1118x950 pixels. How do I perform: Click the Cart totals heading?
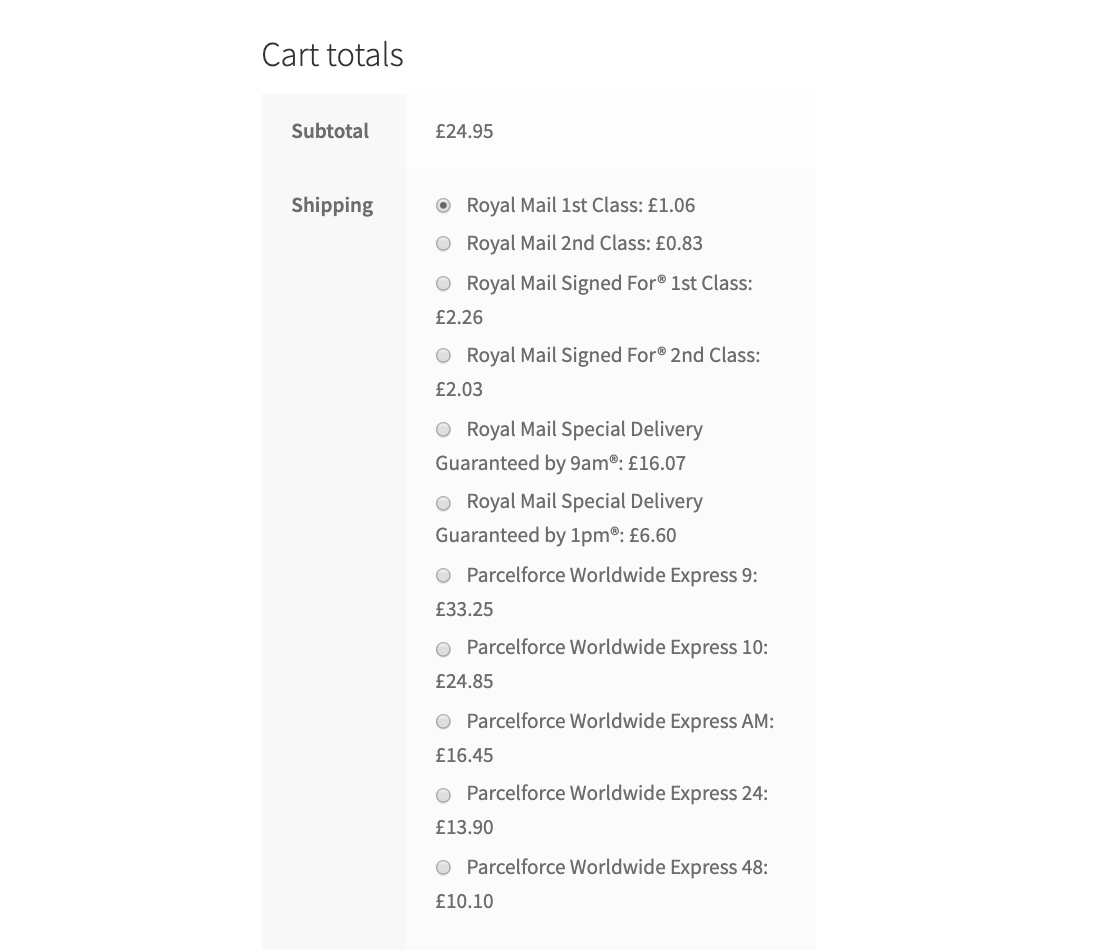pos(332,54)
